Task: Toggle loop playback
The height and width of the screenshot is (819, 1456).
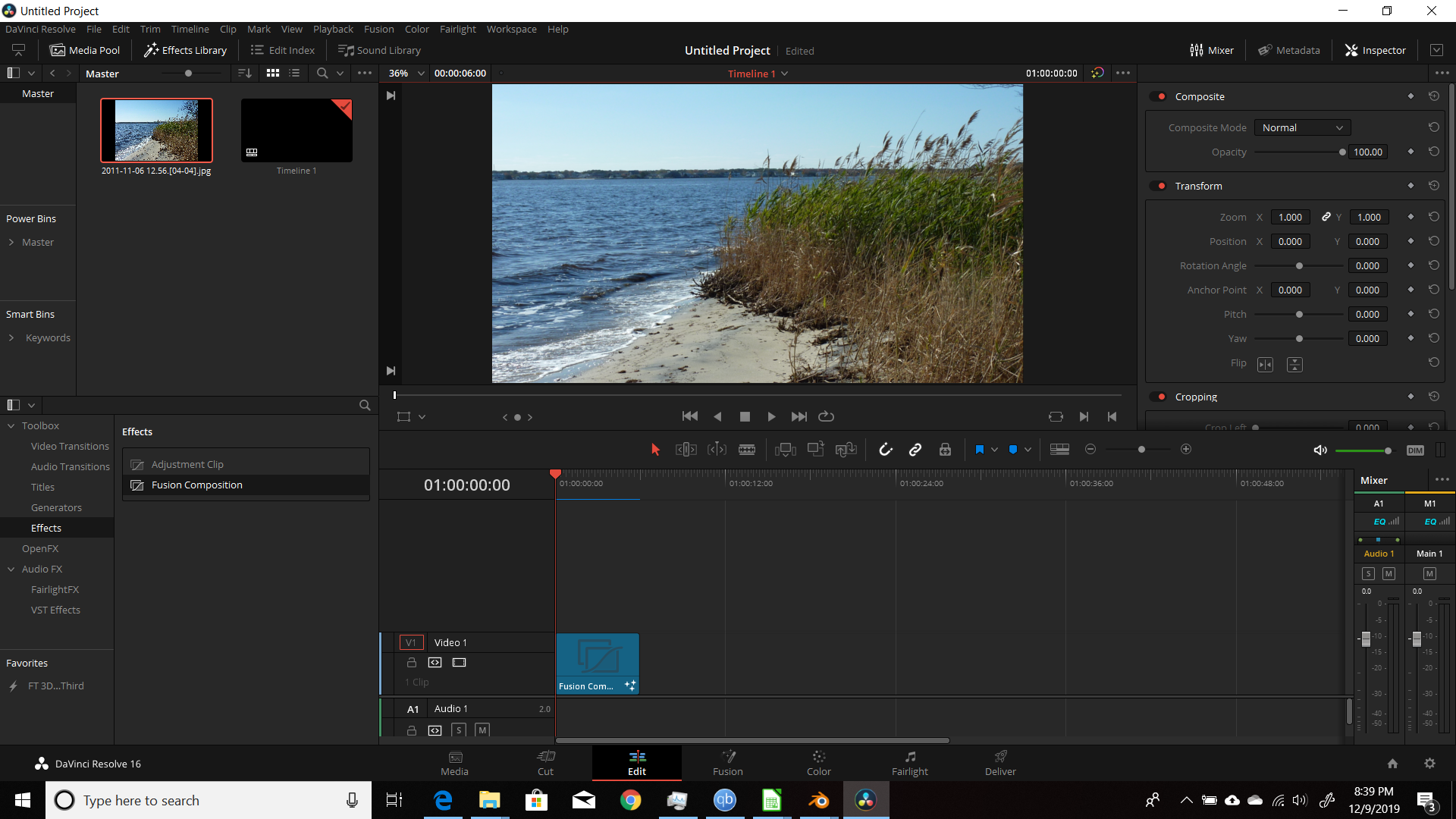Action: point(827,416)
